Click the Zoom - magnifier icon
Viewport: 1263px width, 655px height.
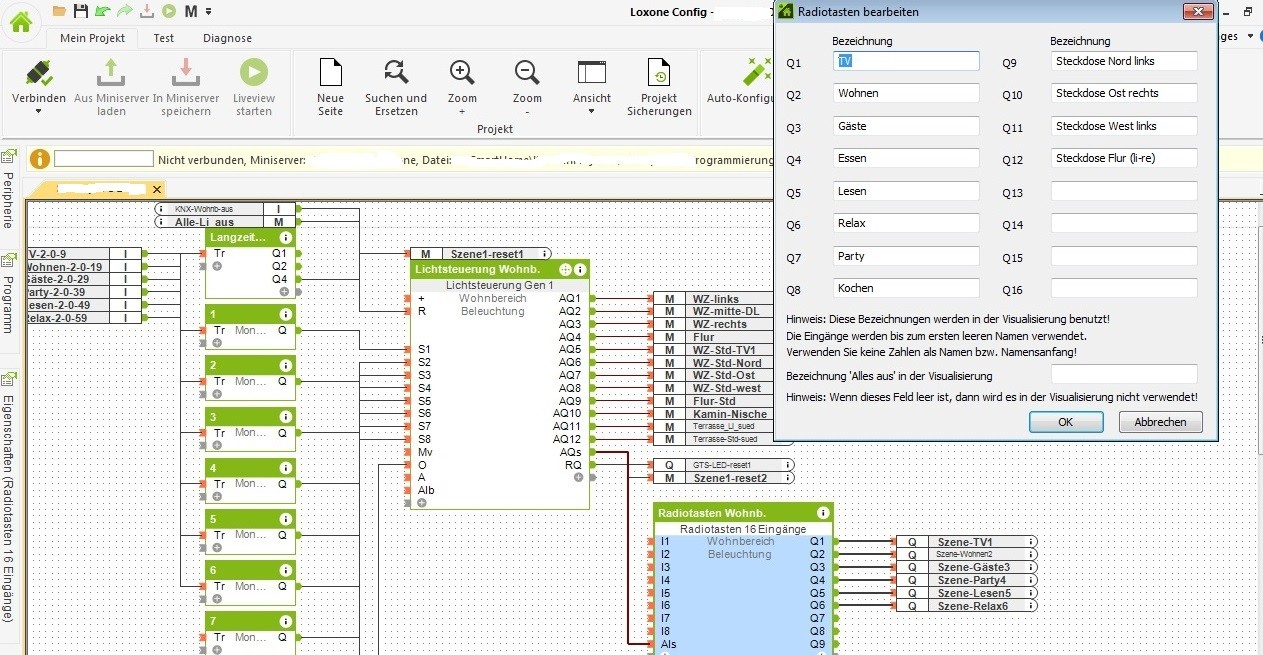[527, 74]
